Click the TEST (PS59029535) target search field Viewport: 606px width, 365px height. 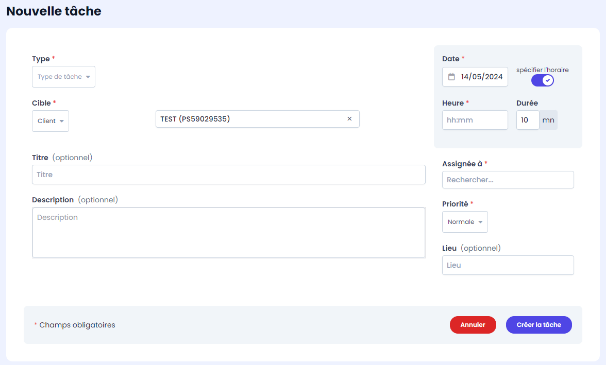coord(257,119)
